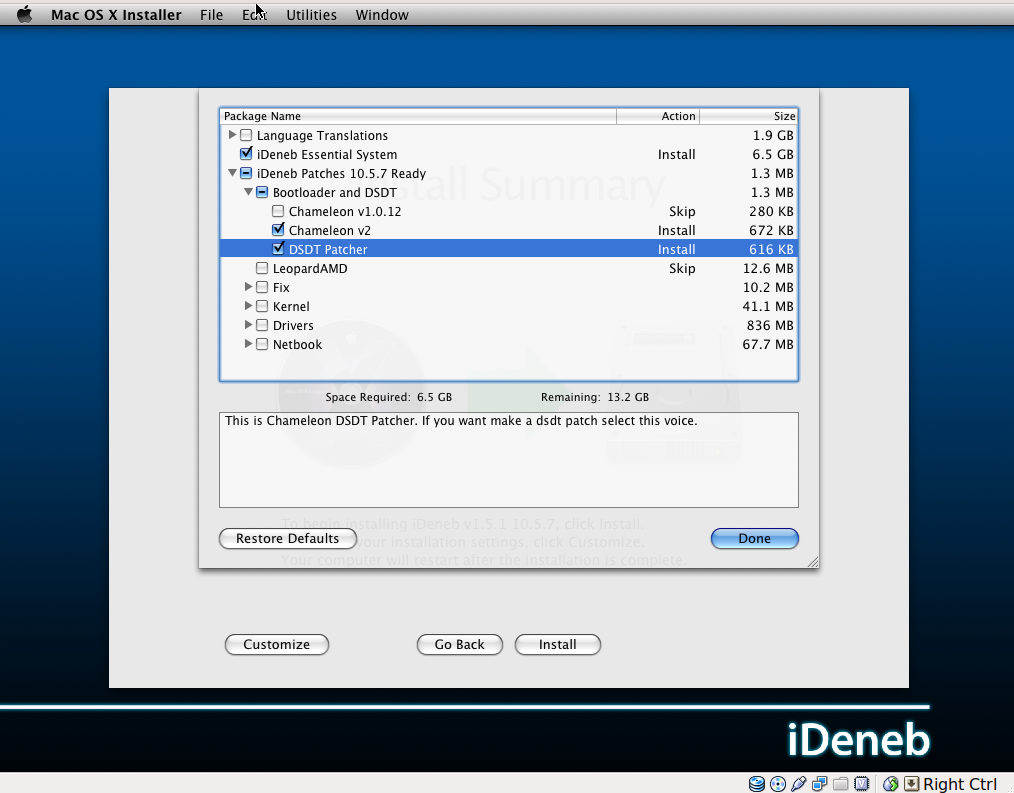Click the Chameleon DSDT Patcher description text
The width and height of the screenshot is (1014, 793).
tap(461, 421)
